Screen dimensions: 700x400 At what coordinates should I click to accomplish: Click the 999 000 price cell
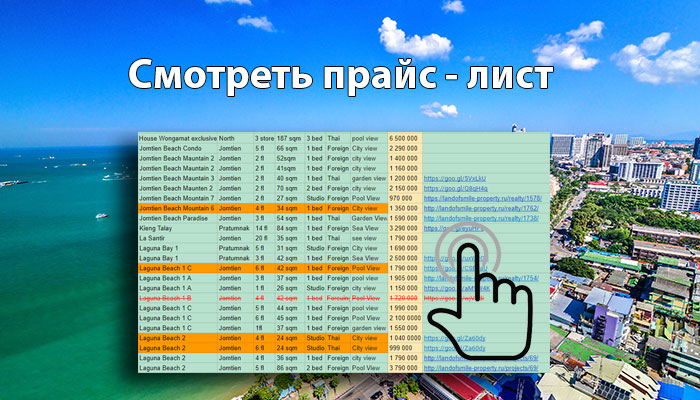(x=403, y=347)
